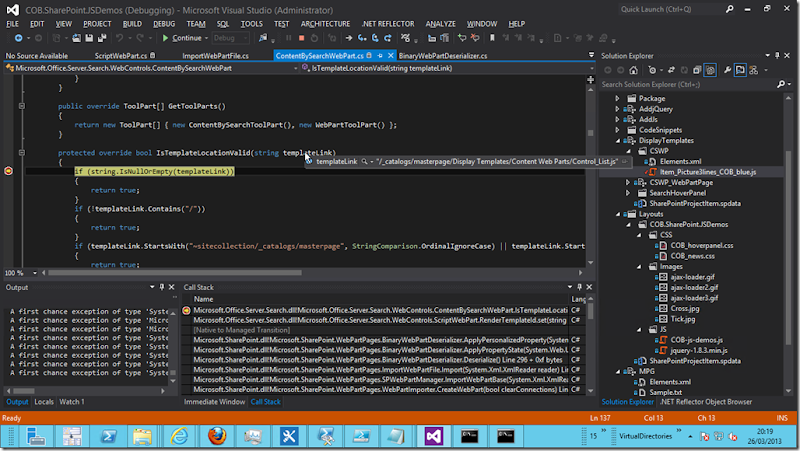Open Firefox from the taskbar
This screenshot has height=451, width=800.
[x=217, y=435]
